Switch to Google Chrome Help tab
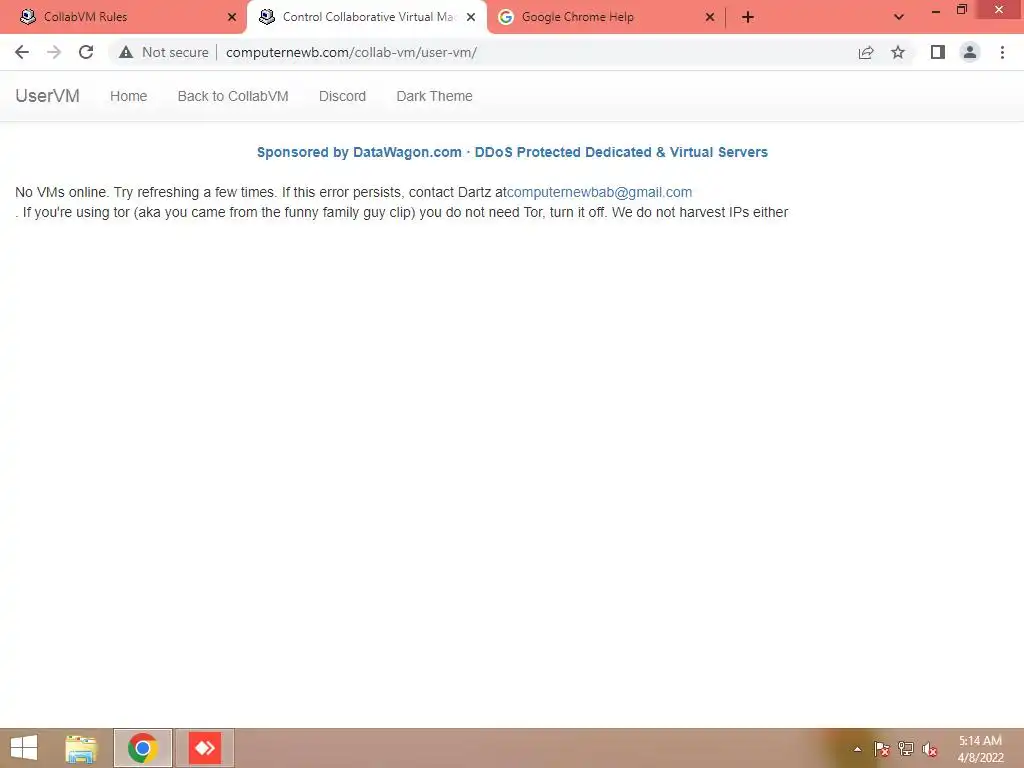Image resolution: width=1024 pixels, height=768 pixels. pyautogui.click(x=605, y=17)
